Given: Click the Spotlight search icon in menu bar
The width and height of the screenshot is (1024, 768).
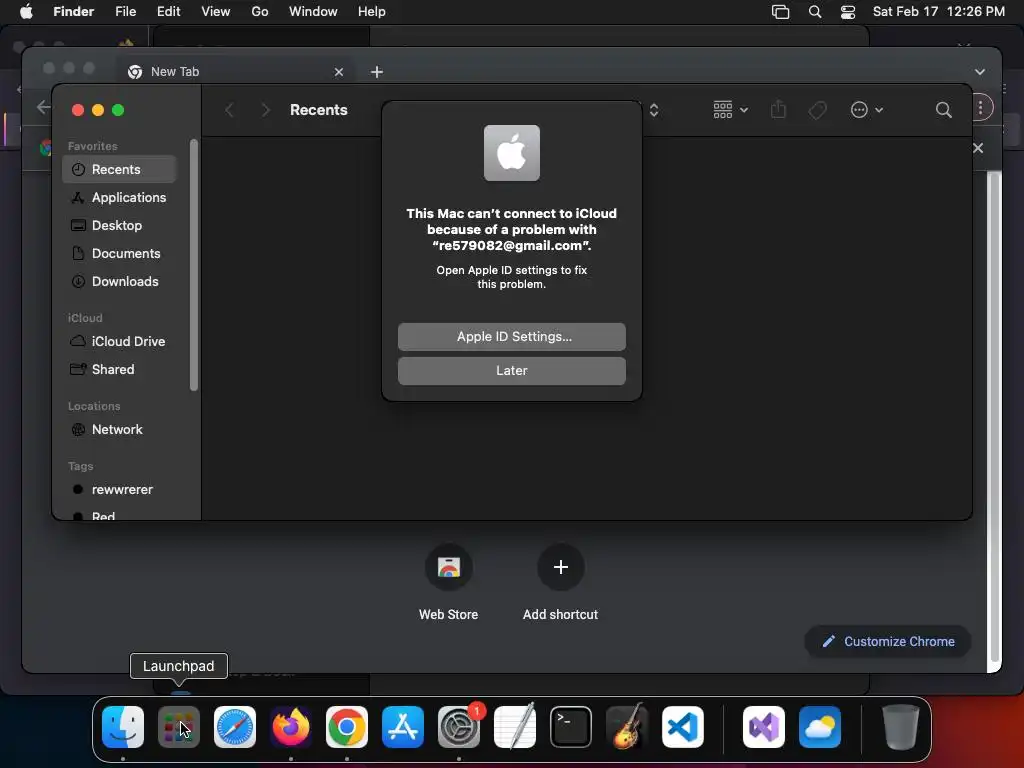Looking at the screenshot, I should pos(814,12).
